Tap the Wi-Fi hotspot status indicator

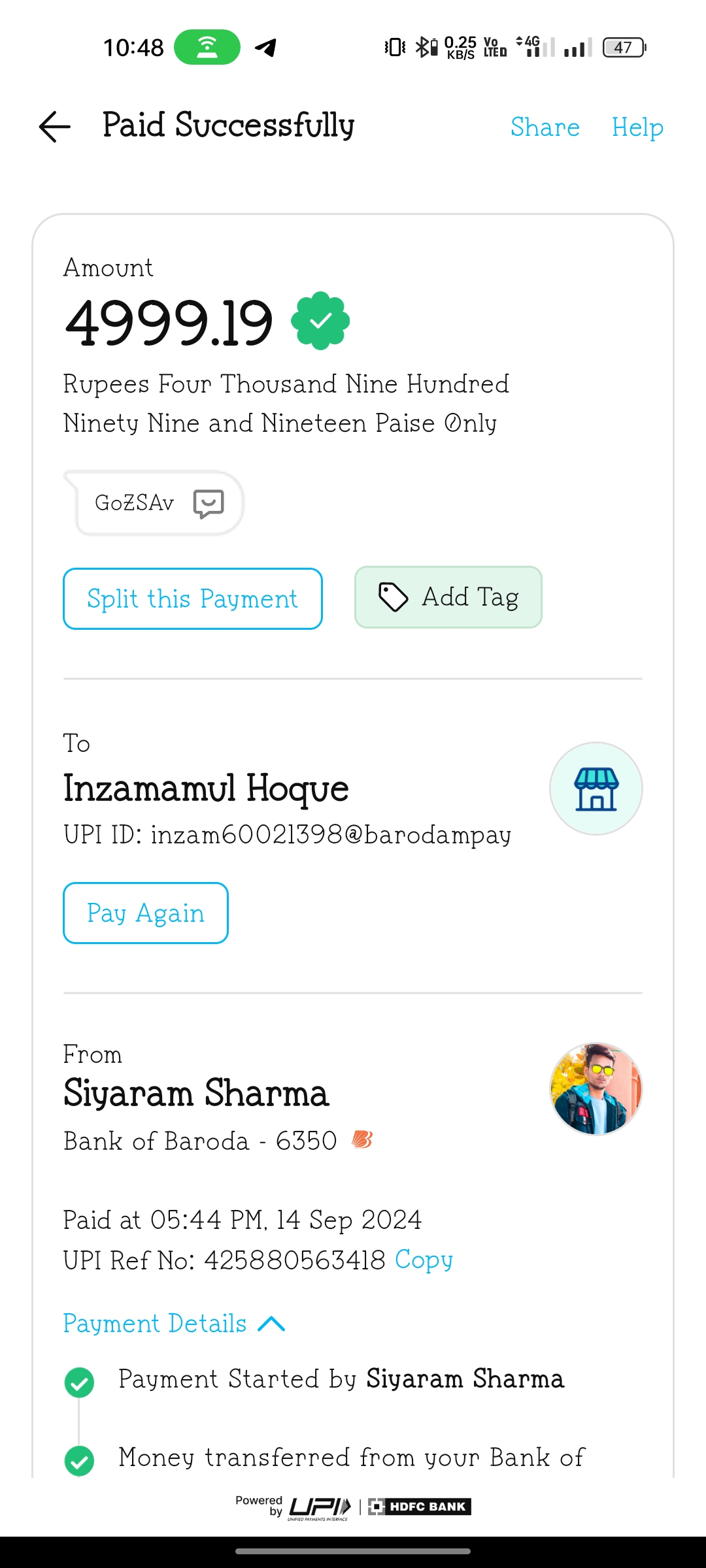(207, 47)
